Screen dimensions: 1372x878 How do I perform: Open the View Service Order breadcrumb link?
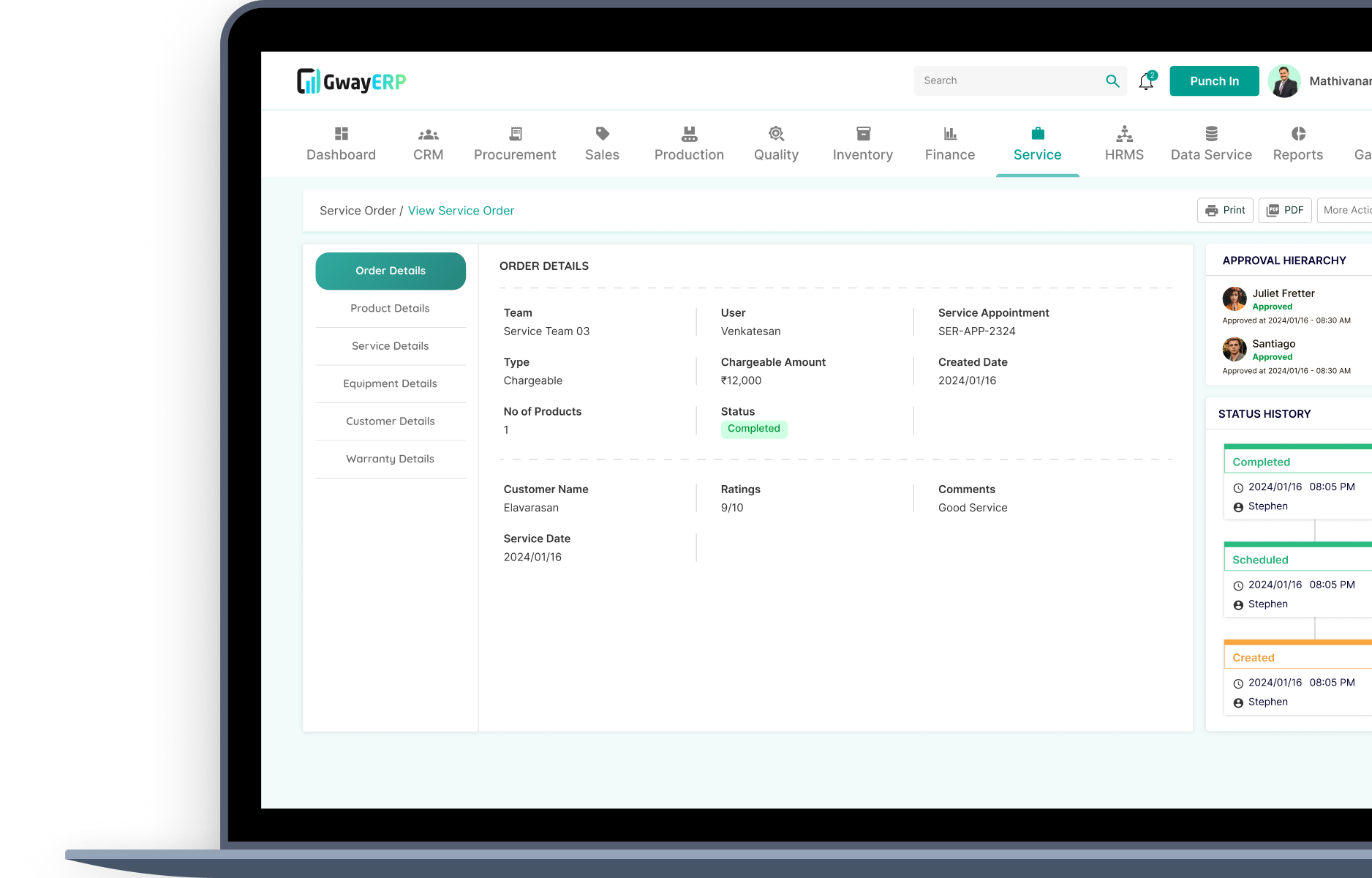tap(461, 211)
